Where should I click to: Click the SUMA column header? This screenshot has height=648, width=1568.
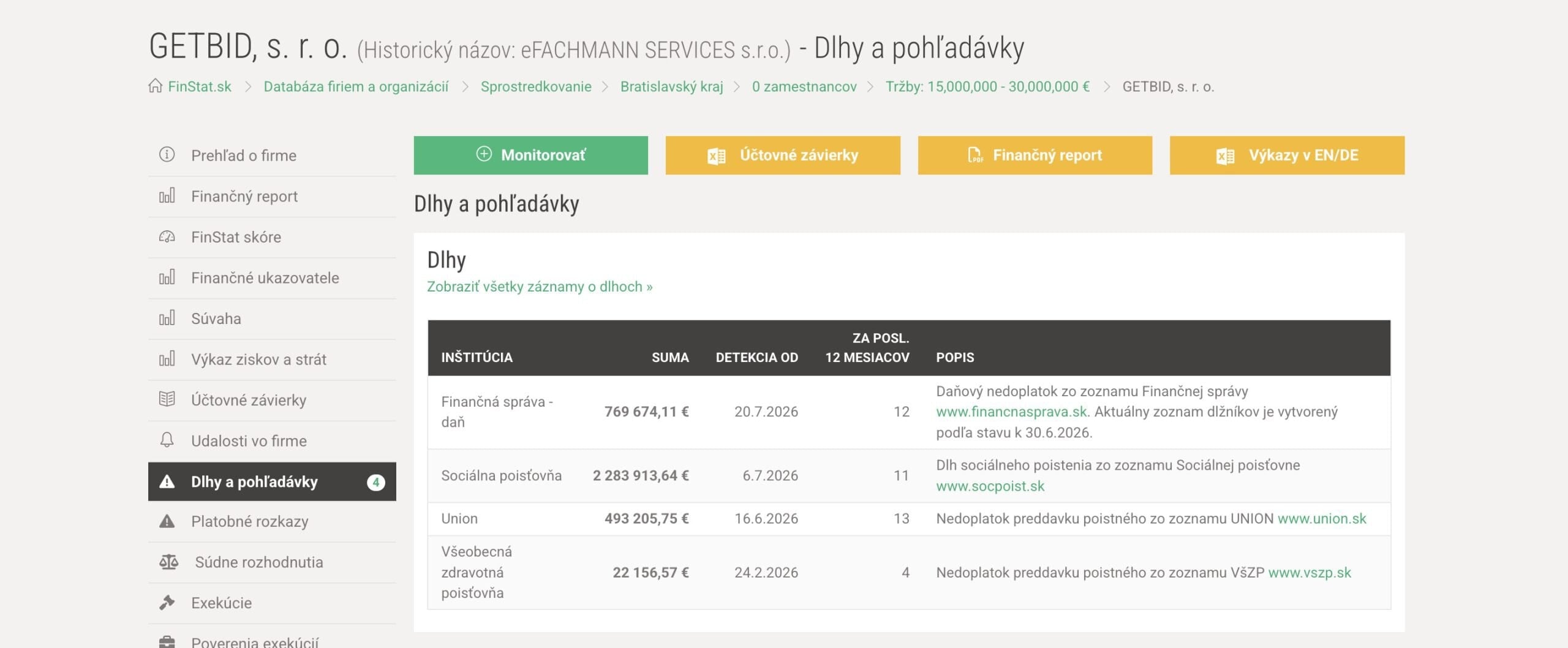(670, 357)
